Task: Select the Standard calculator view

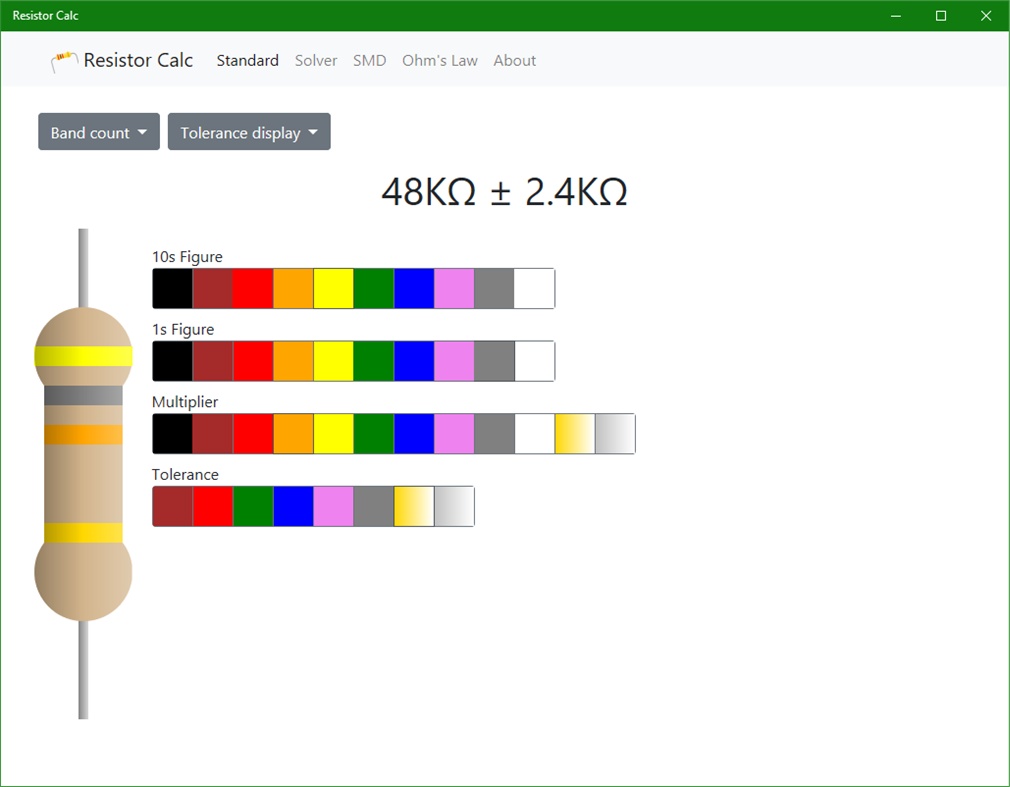Action: click(247, 60)
